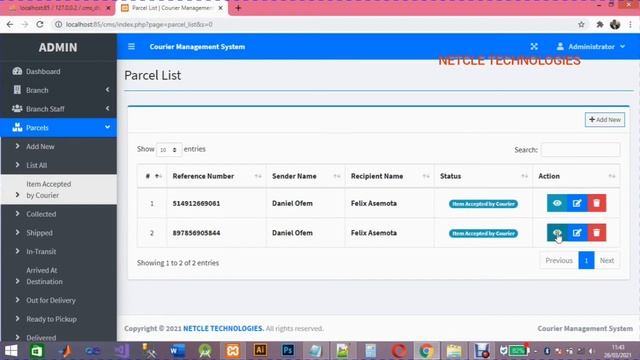Open Collected parcels list
This screenshot has width=640, height=360.
pyautogui.click(x=59, y=214)
